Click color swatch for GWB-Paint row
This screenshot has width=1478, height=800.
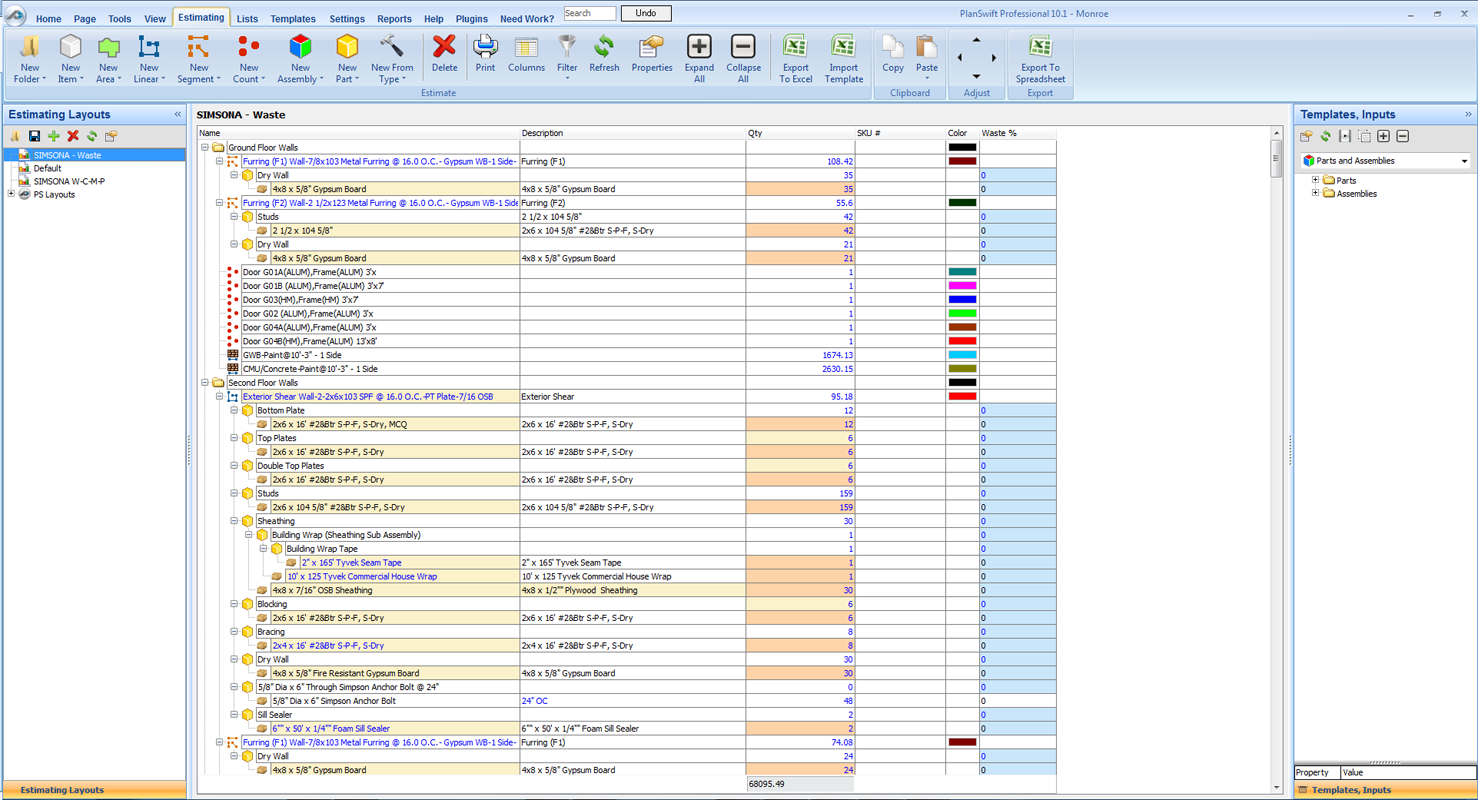962,355
